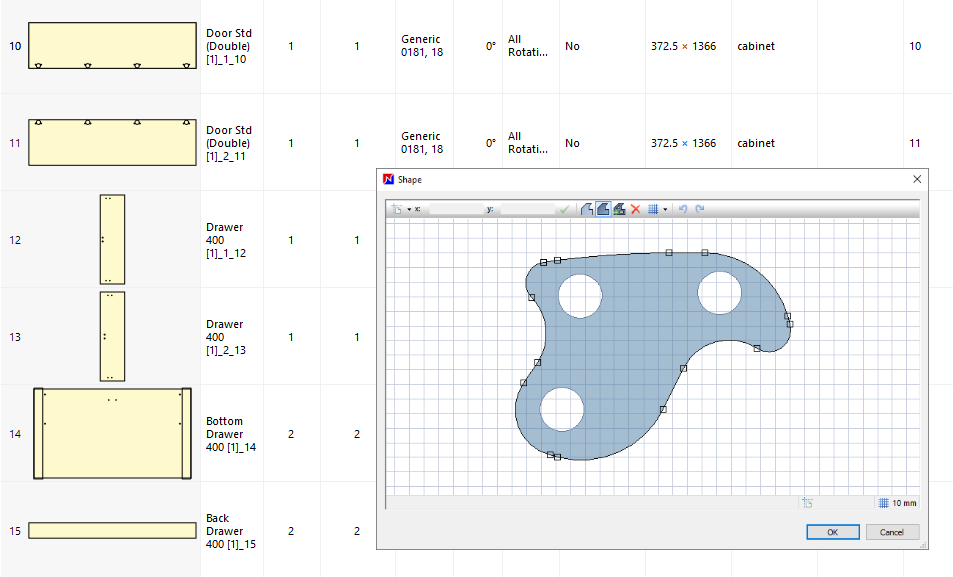Toggle the grid icon in Shape toolbar
Image resolution: width=953 pixels, height=577 pixels.
(x=653, y=209)
